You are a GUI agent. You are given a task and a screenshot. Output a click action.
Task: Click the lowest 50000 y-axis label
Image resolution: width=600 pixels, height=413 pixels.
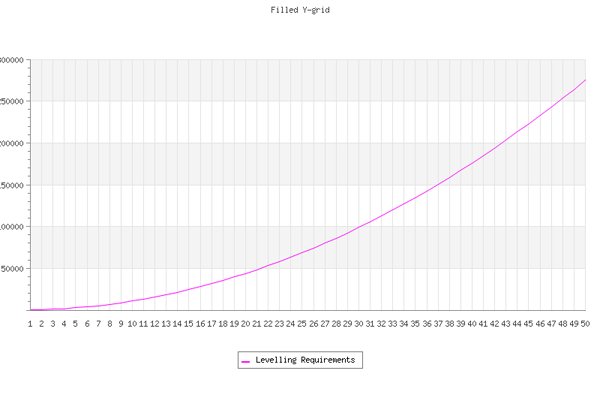(12, 269)
